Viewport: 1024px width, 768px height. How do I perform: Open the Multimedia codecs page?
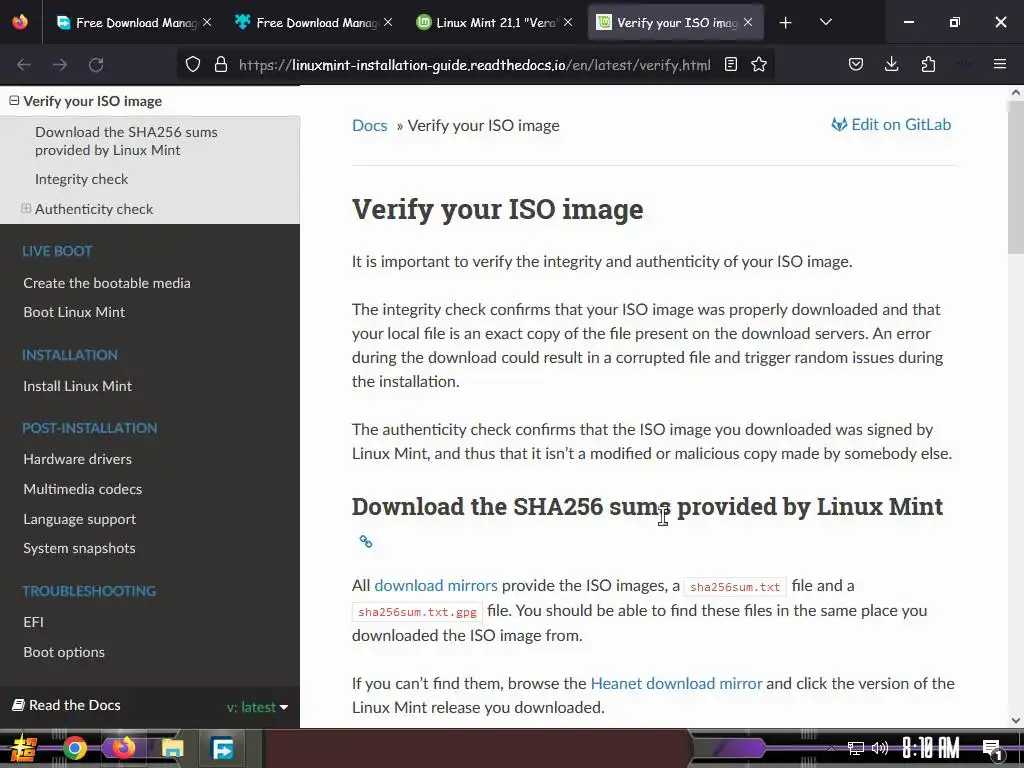click(82, 489)
